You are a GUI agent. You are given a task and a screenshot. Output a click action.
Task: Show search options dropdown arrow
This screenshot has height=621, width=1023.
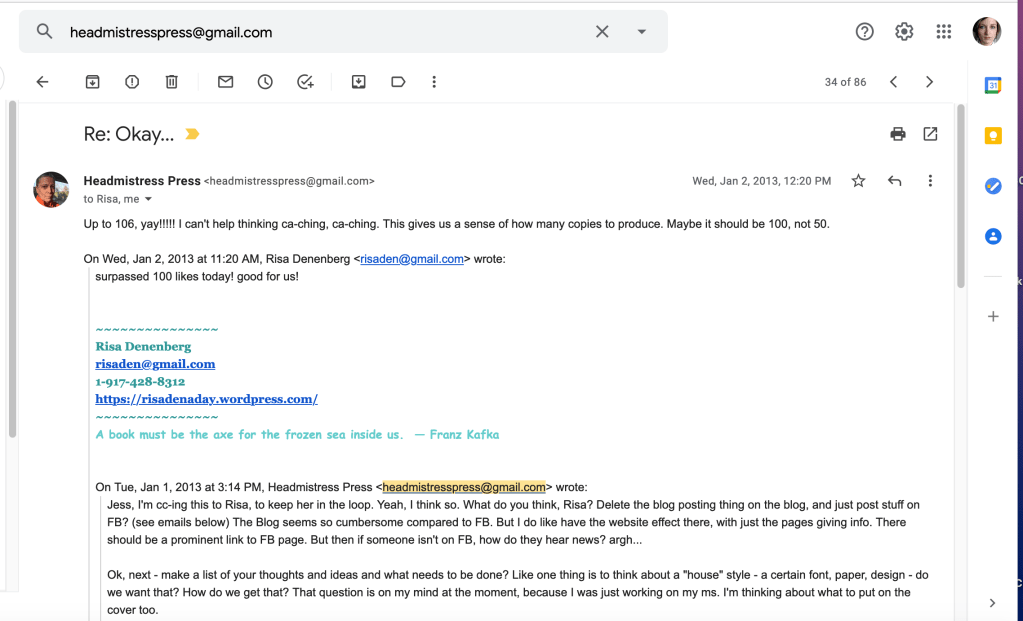pyautogui.click(x=642, y=32)
